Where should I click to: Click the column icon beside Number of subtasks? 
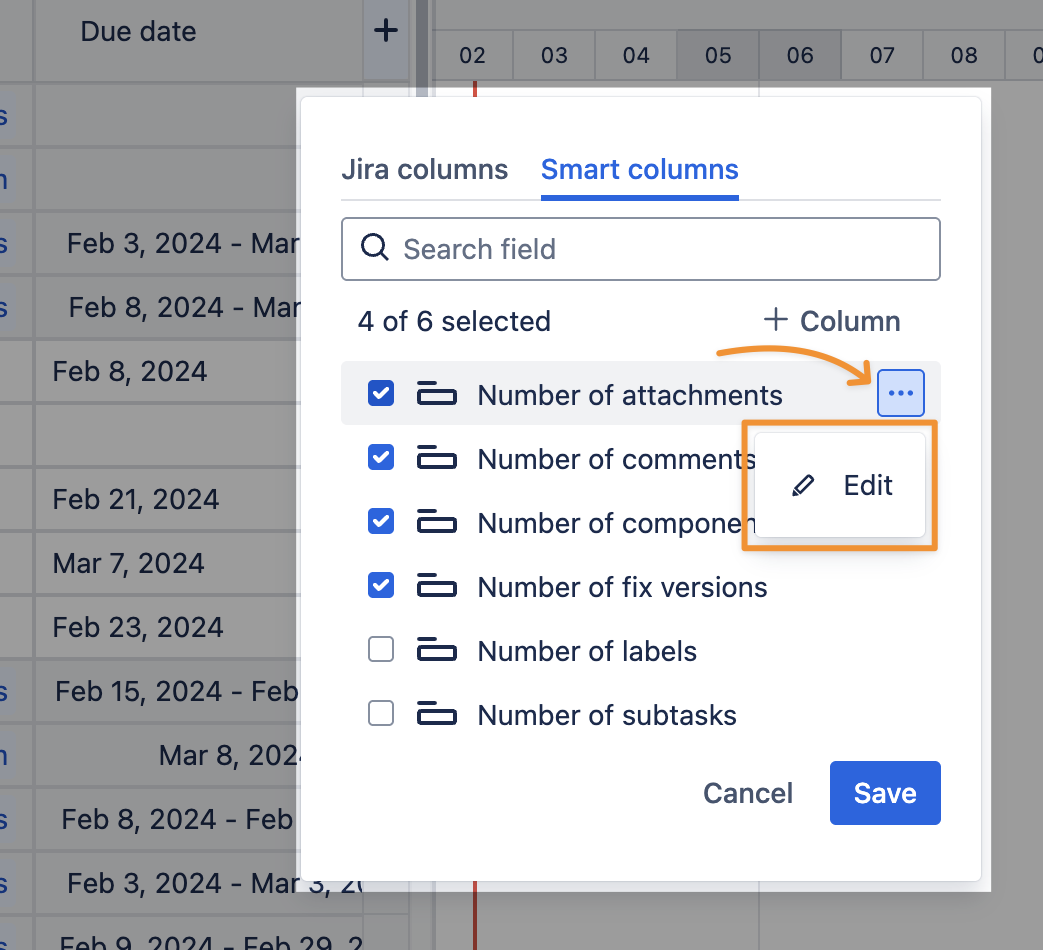pyautogui.click(x=436, y=715)
